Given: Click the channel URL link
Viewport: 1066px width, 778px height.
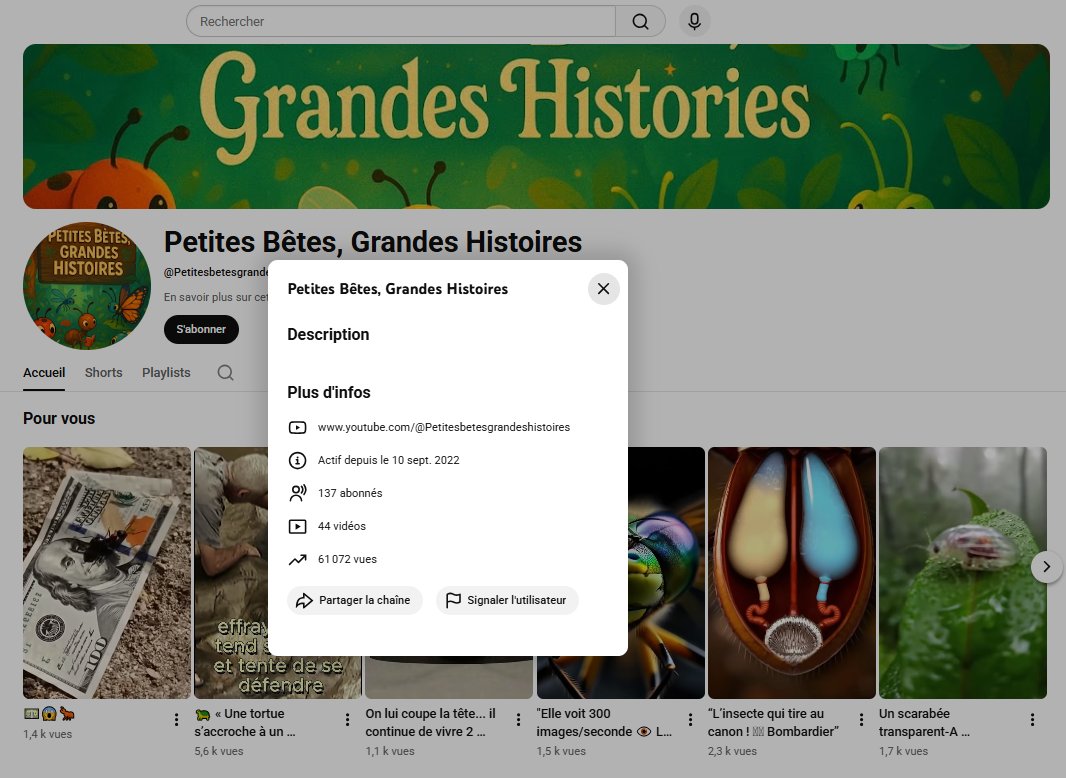Looking at the screenshot, I should click(444, 427).
